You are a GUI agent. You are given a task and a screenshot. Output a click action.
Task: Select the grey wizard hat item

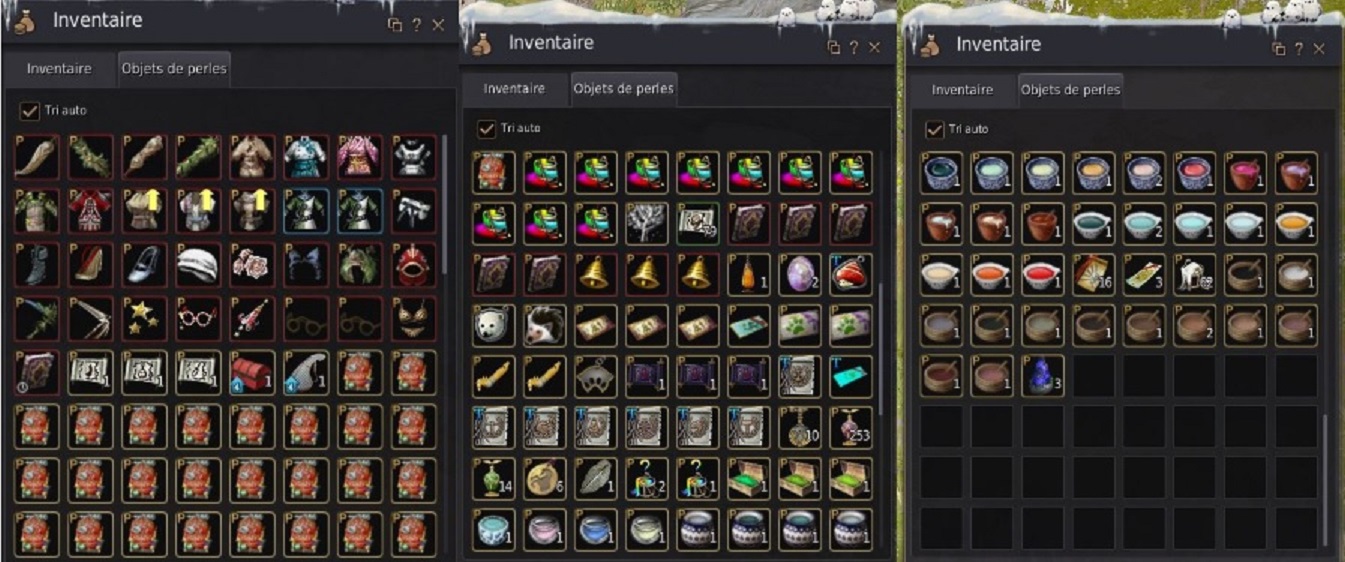(305, 373)
